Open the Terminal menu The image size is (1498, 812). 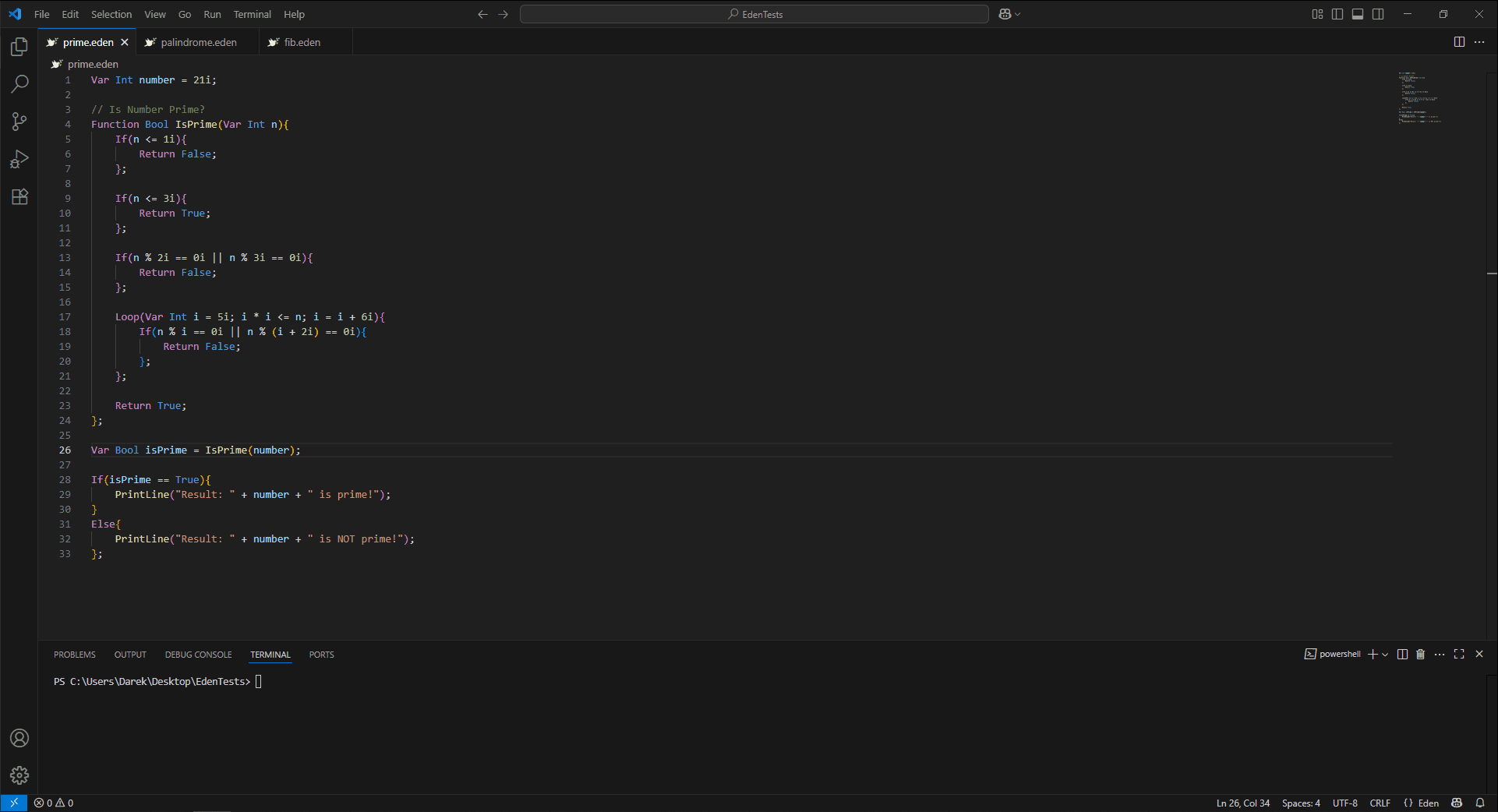coord(253,14)
